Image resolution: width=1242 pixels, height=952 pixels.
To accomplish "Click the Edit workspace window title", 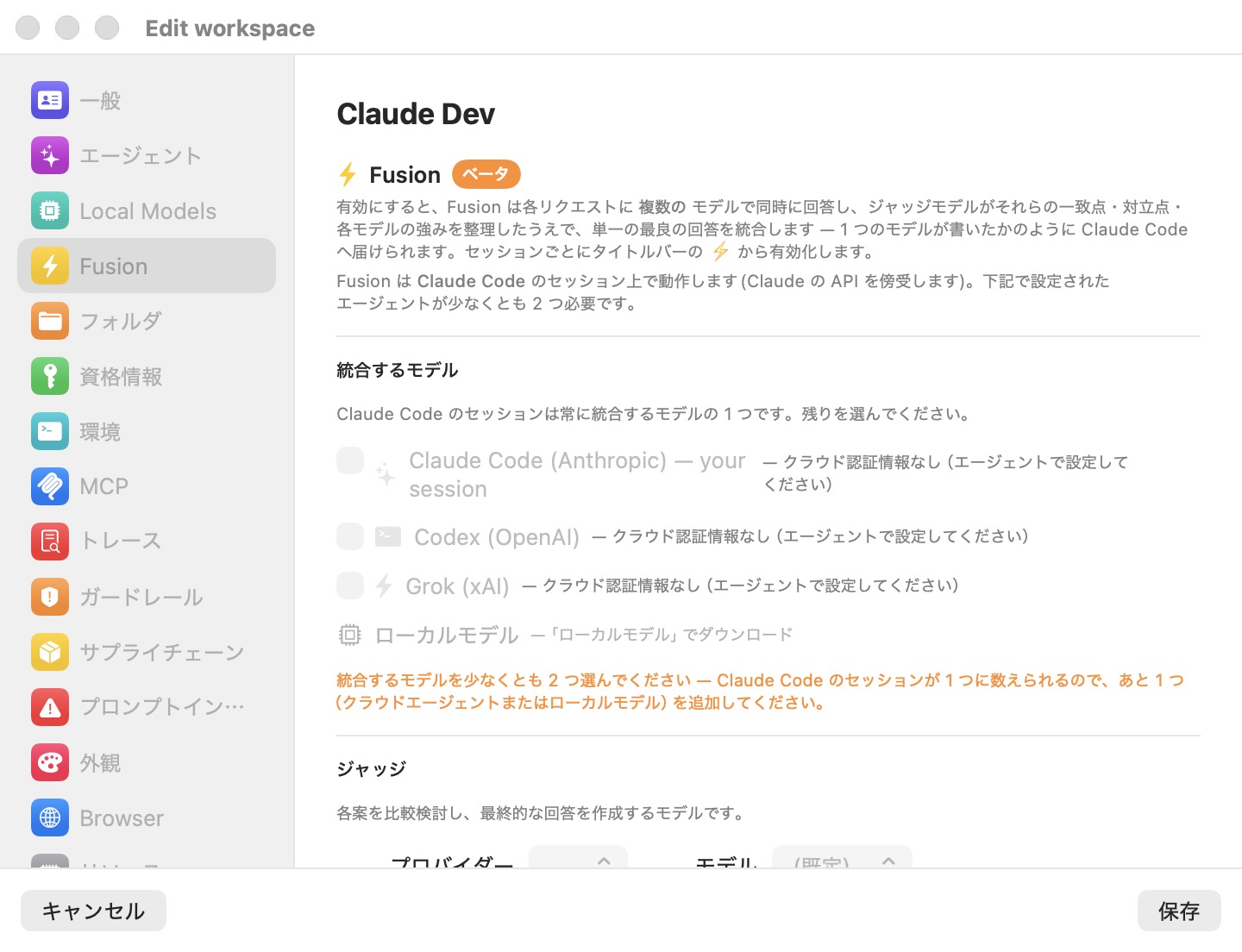I will tap(230, 28).
